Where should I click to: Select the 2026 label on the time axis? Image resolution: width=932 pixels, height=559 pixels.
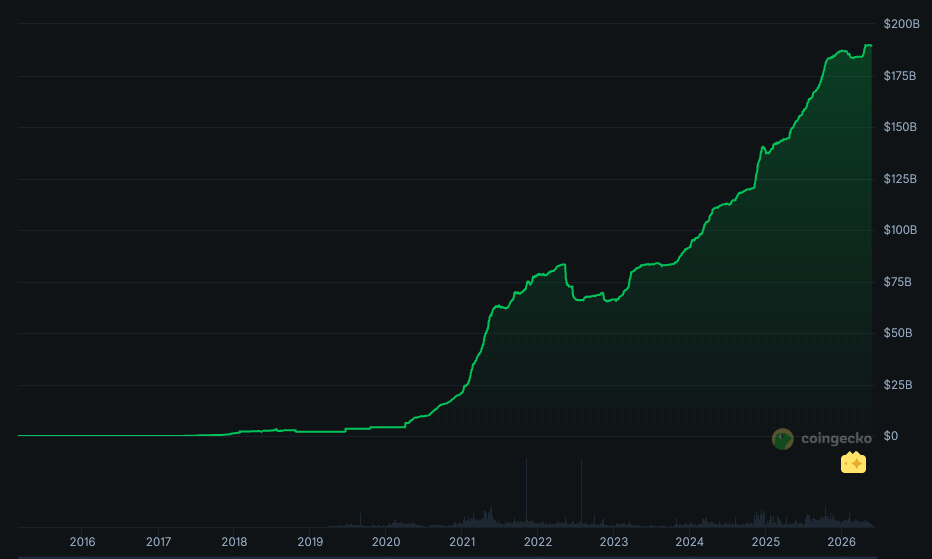[842, 542]
